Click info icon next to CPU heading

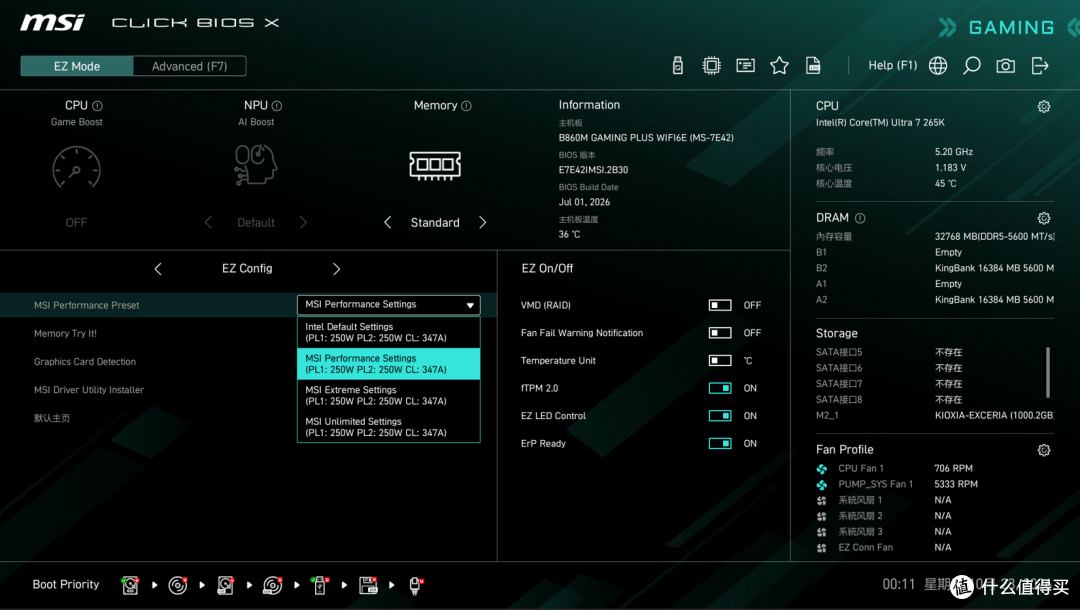97,106
